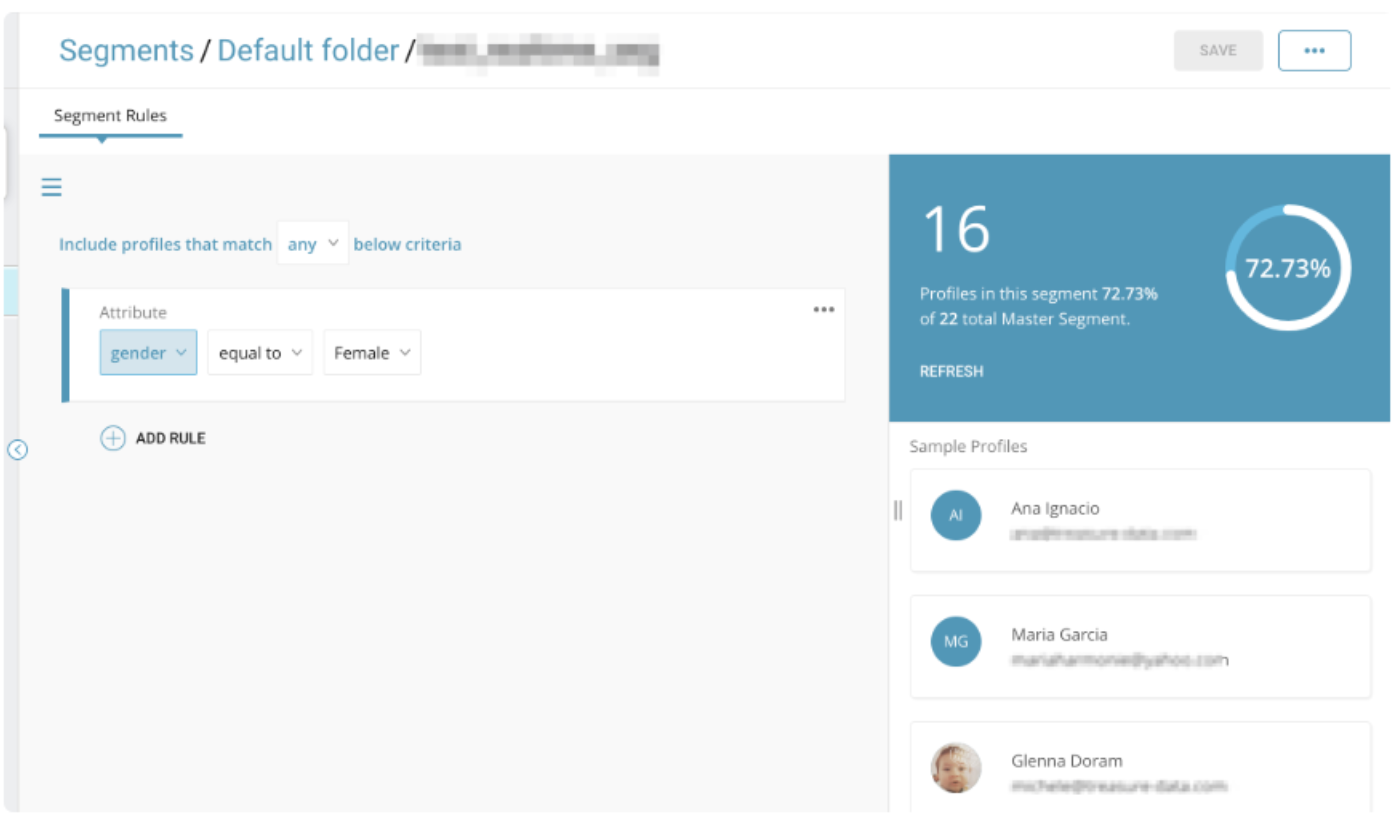Viewport: 1394px width, 834px height.
Task: Click REFRESH to update profile count
Action: coord(951,371)
